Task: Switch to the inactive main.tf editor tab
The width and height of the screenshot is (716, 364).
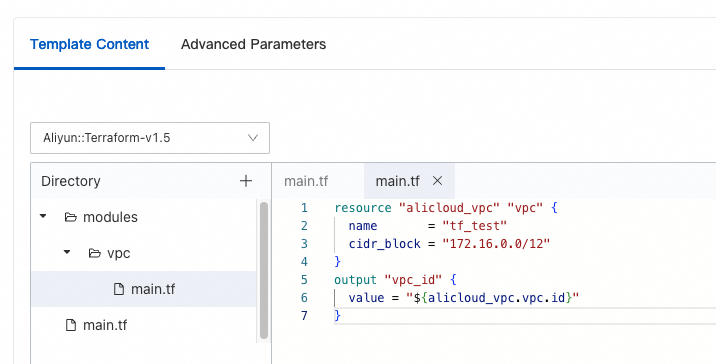Action: pyautogui.click(x=306, y=181)
